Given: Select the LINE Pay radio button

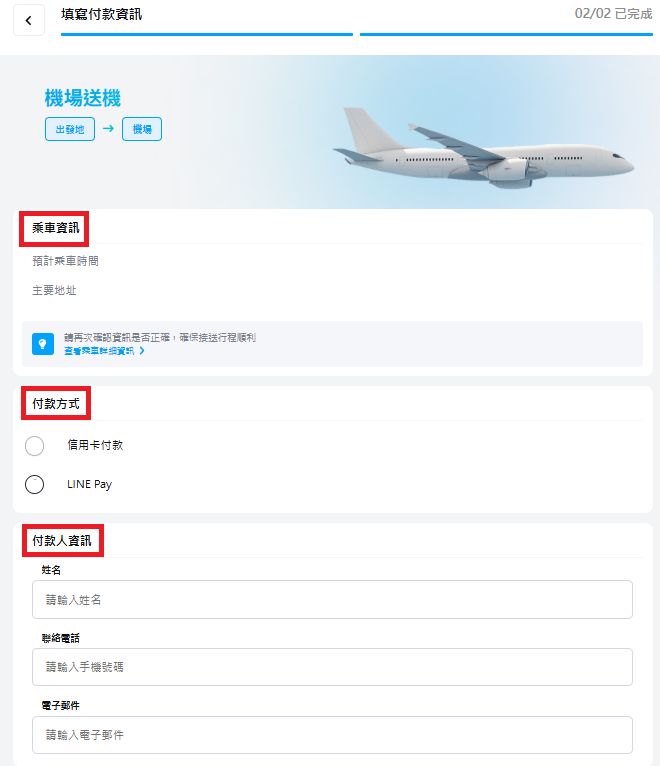Looking at the screenshot, I should (x=35, y=485).
